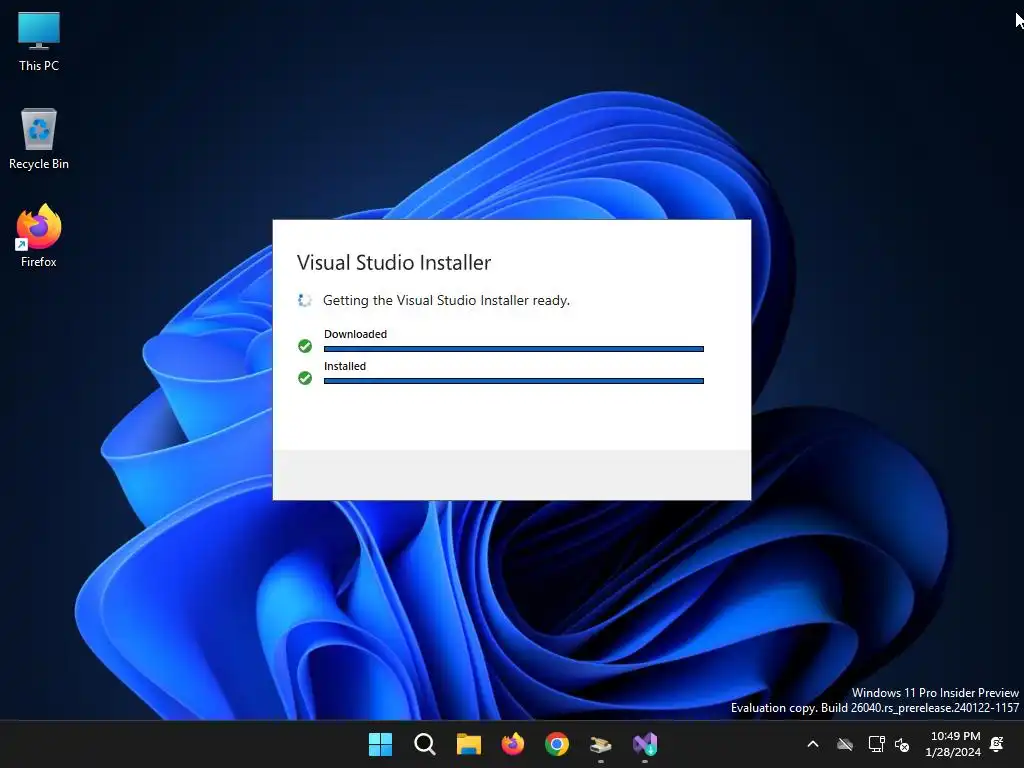Open File Explorer from the taskbar
Screen dimensions: 1024x768
point(468,744)
